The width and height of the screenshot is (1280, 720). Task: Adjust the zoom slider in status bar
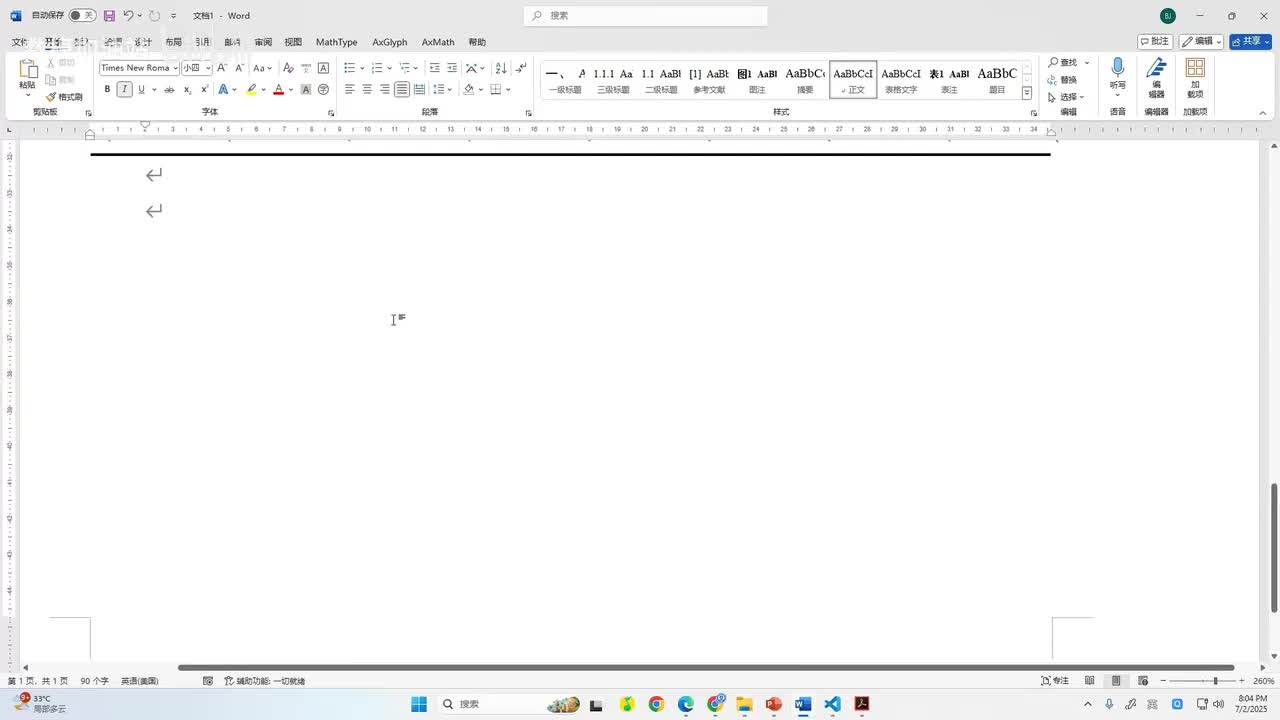(1216, 681)
